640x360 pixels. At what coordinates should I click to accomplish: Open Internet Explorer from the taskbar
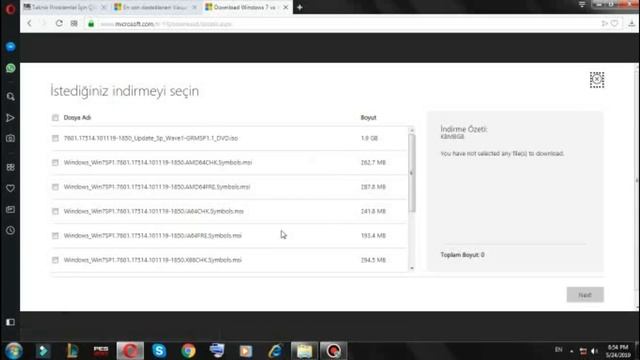click(276, 351)
